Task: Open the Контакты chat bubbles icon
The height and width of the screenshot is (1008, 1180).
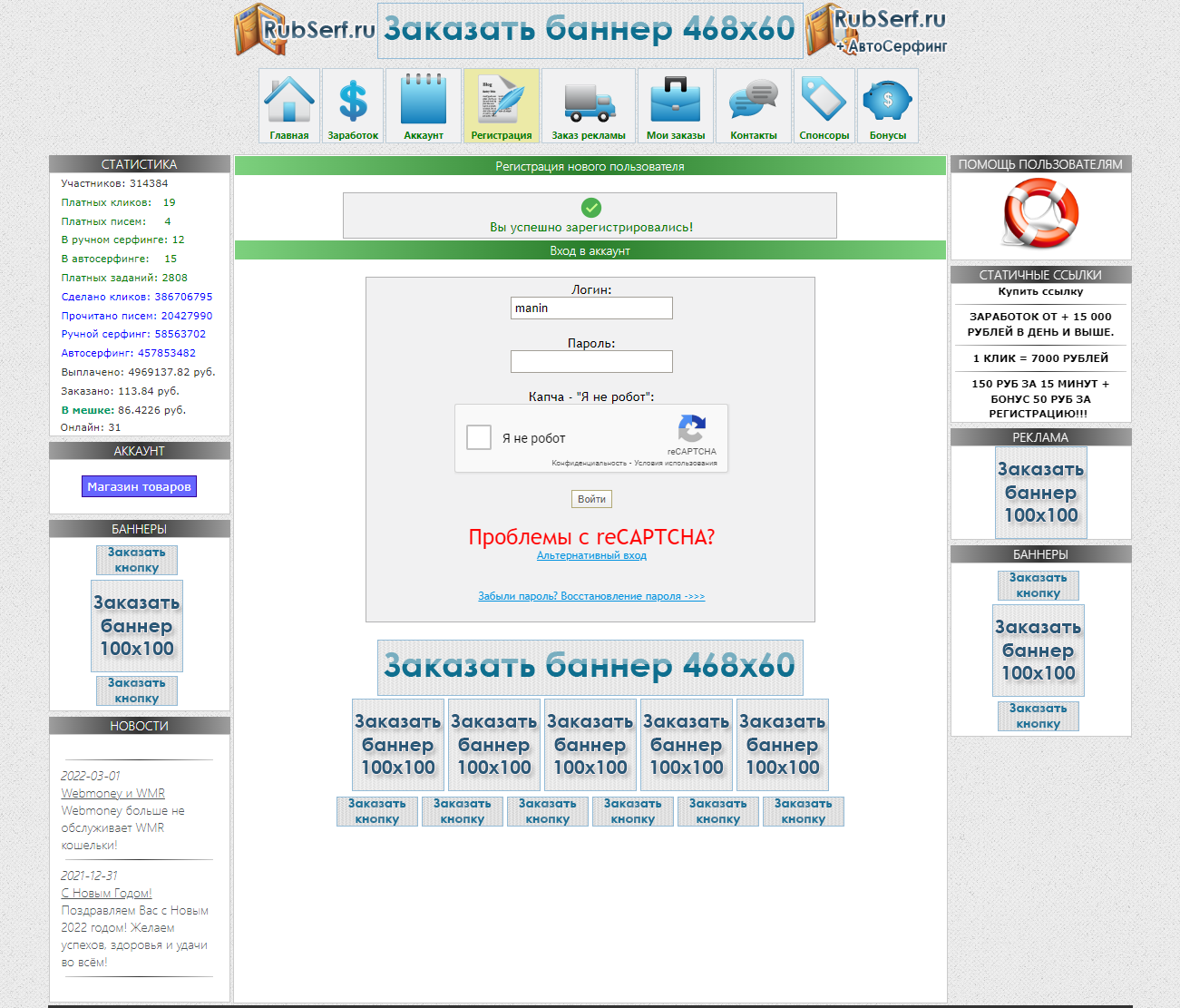Action: click(754, 106)
